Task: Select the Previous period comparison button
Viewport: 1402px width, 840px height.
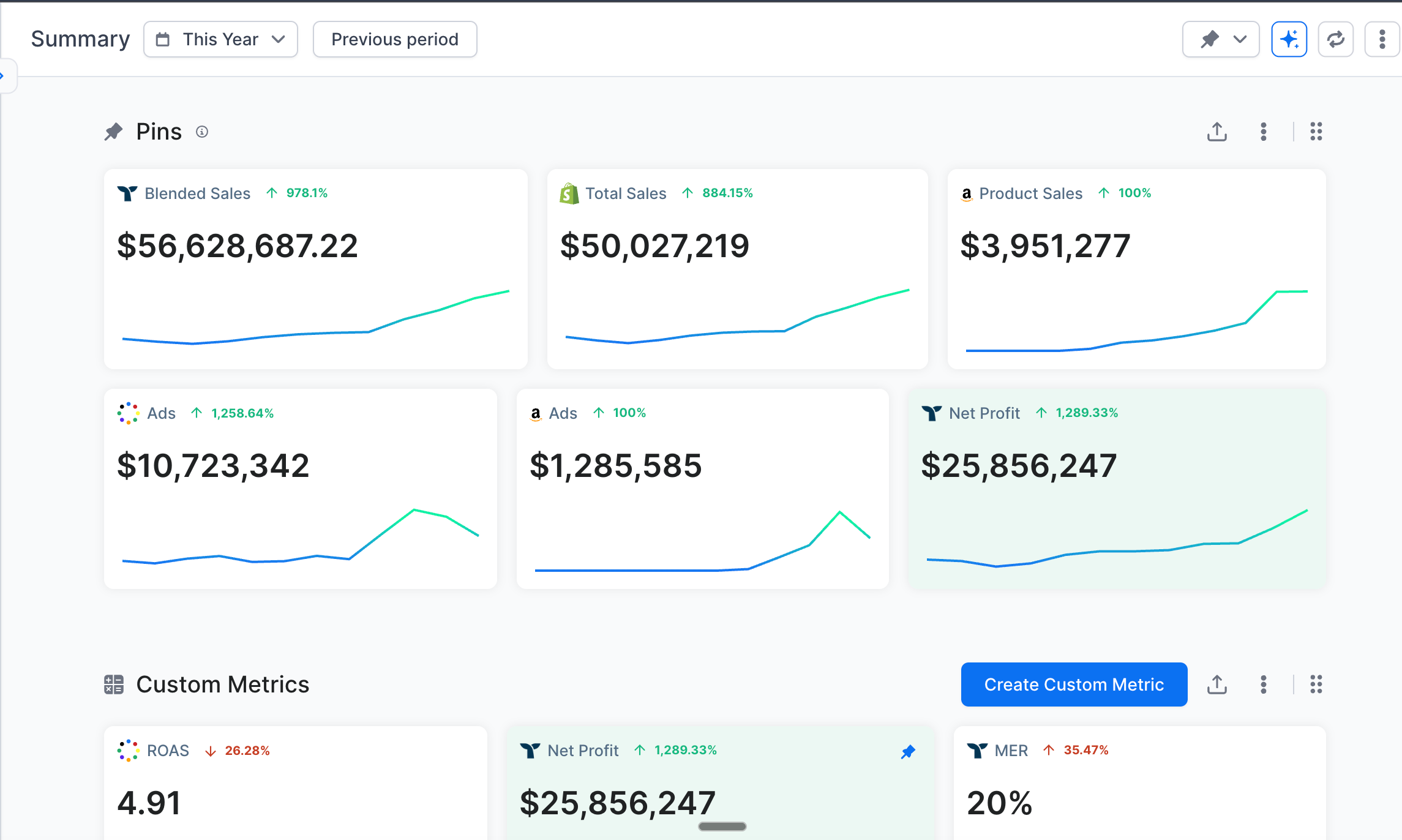Action: [x=394, y=39]
